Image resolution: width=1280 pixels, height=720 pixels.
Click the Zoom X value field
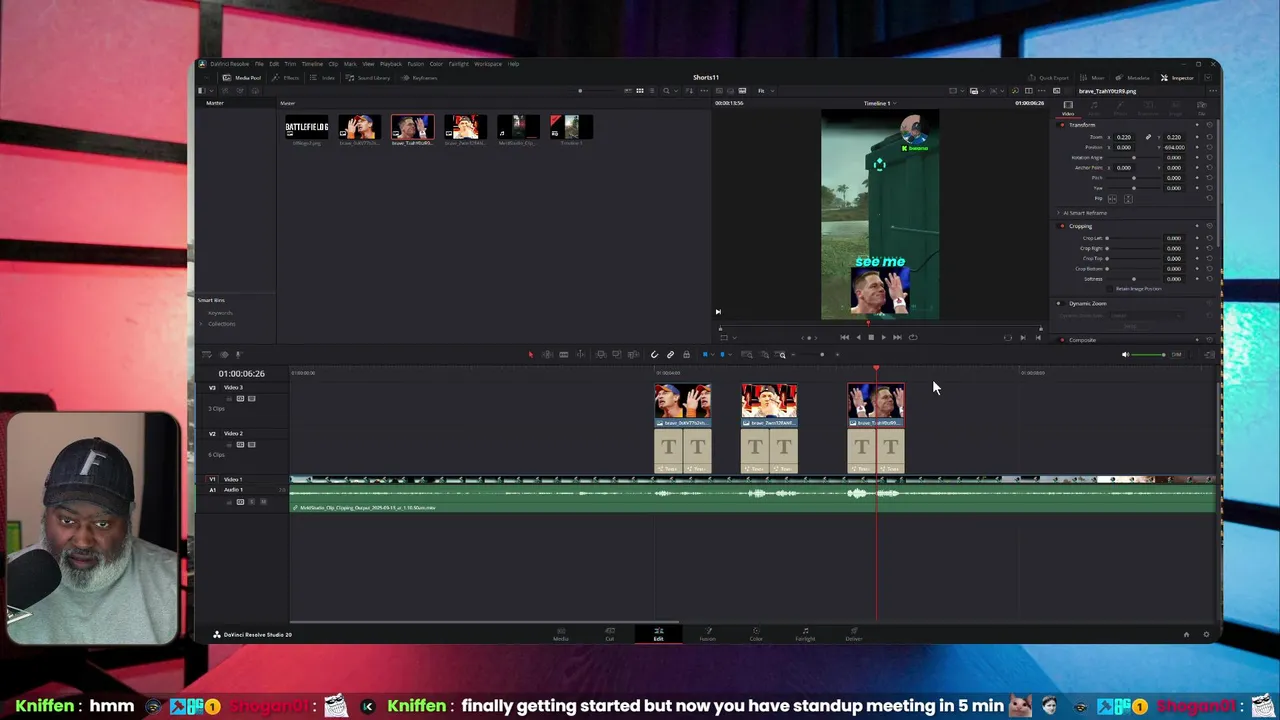(x=1124, y=137)
